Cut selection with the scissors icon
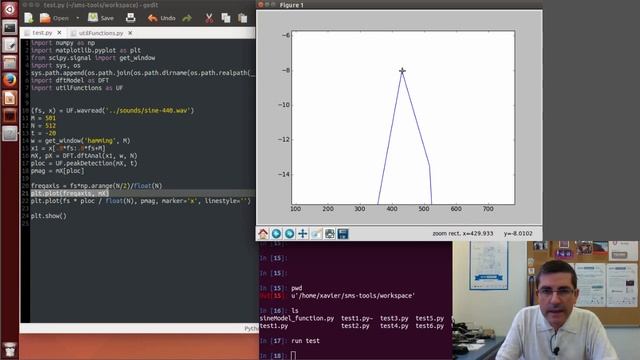The width and height of the screenshot is (640, 360). click(209, 18)
